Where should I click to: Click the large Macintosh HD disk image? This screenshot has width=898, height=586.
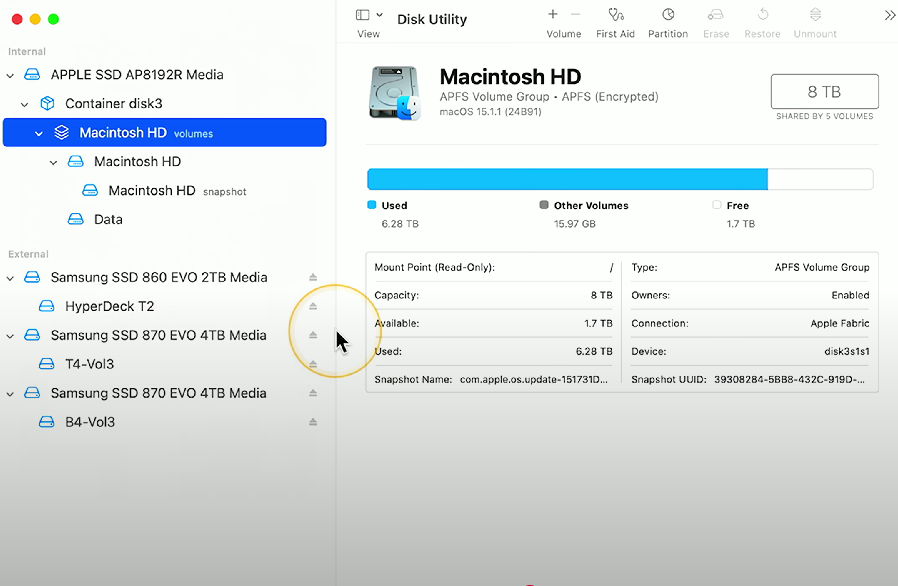(x=395, y=93)
